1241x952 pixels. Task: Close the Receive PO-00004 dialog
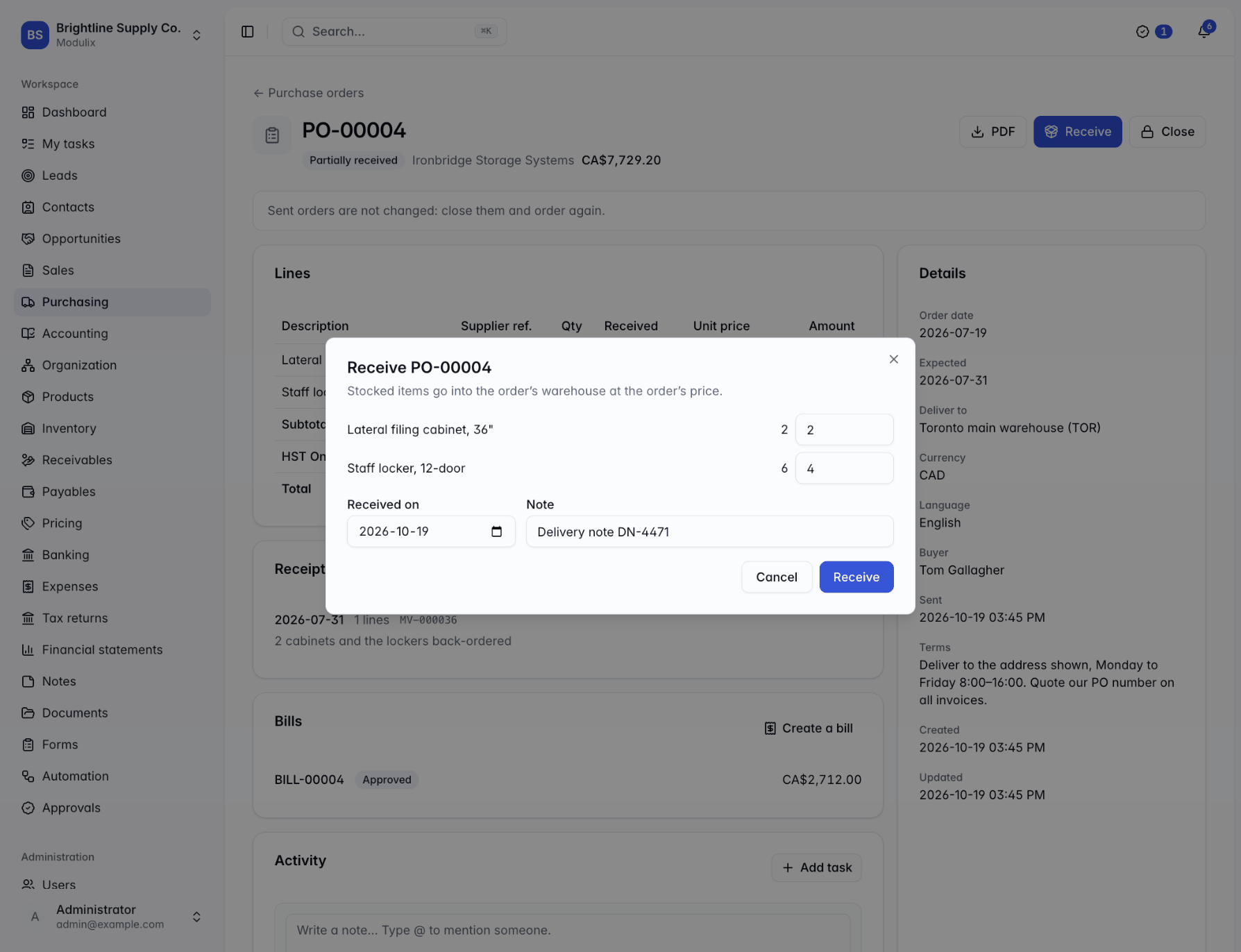pos(893,359)
